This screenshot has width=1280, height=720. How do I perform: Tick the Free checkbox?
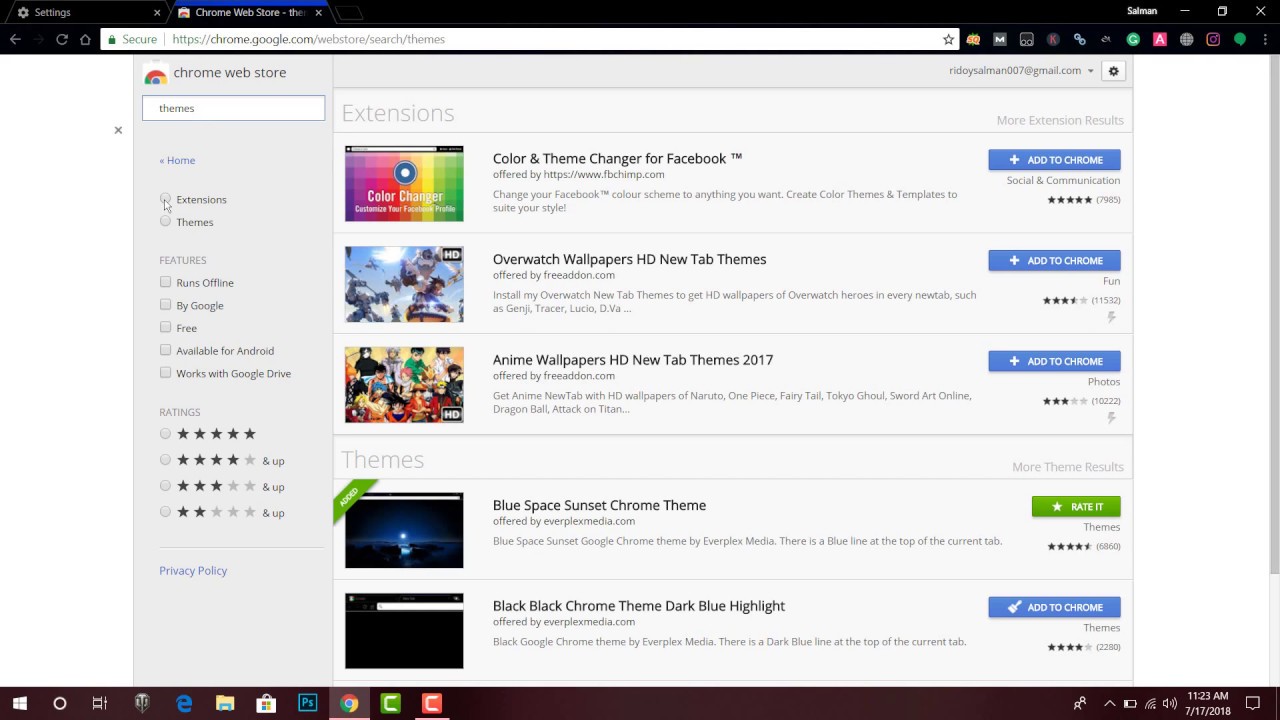[165, 327]
